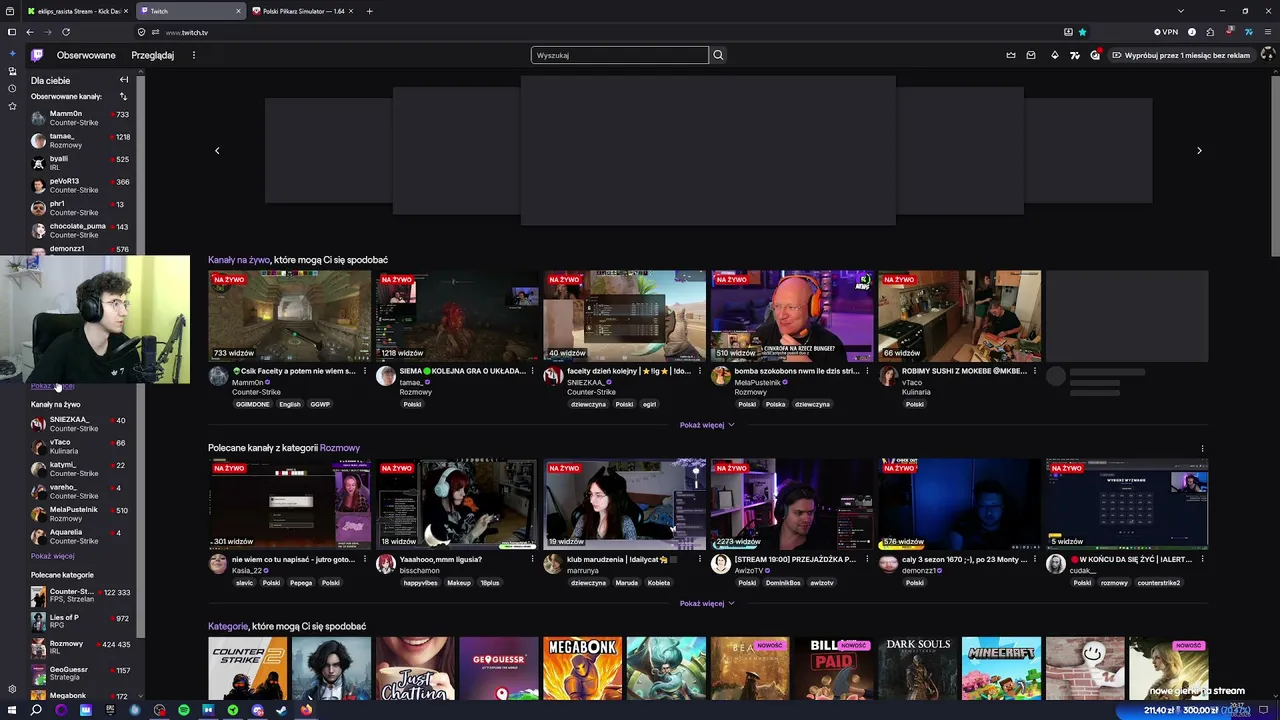Open a new browser tab
Image resolution: width=1280 pixels, height=720 pixels.
point(369,11)
